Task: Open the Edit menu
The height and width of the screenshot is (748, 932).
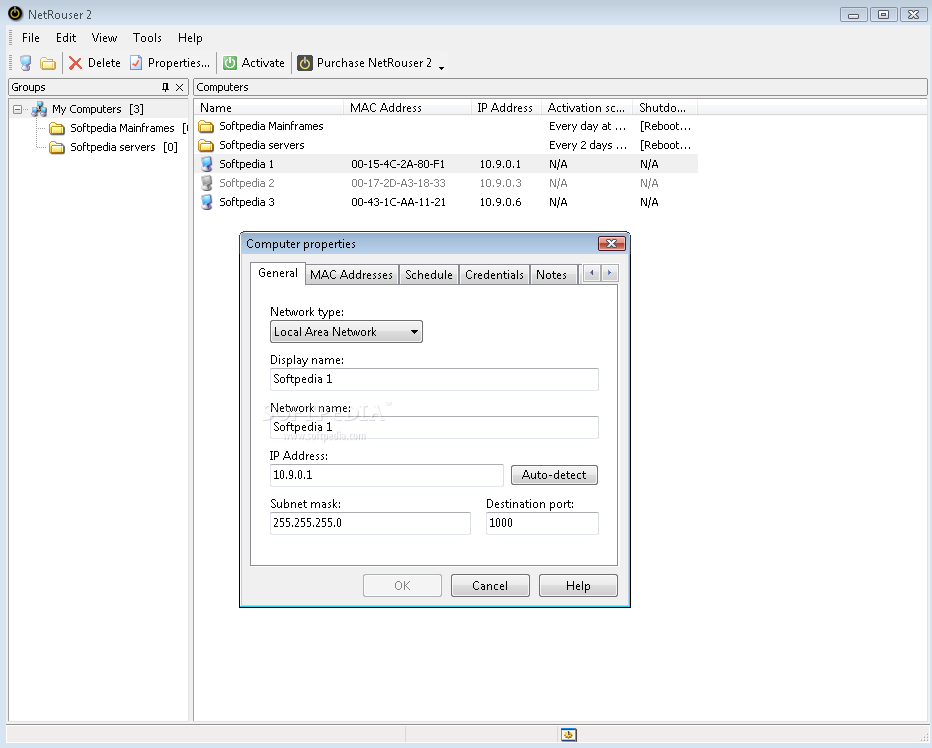Action: pos(66,38)
